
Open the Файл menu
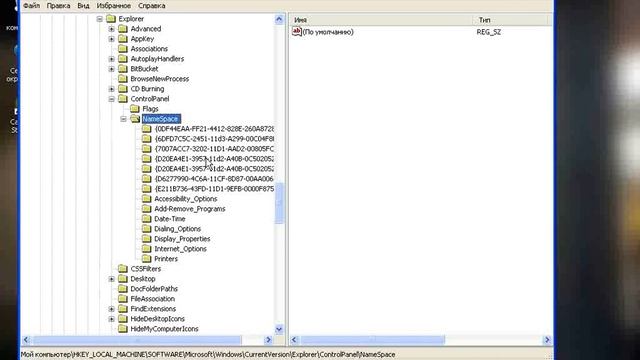pos(31,6)
